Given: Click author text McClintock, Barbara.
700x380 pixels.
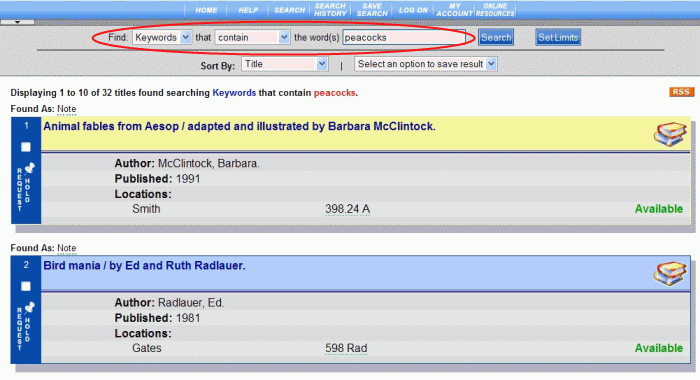Looking at the screenshot, I should click(208, 163).
